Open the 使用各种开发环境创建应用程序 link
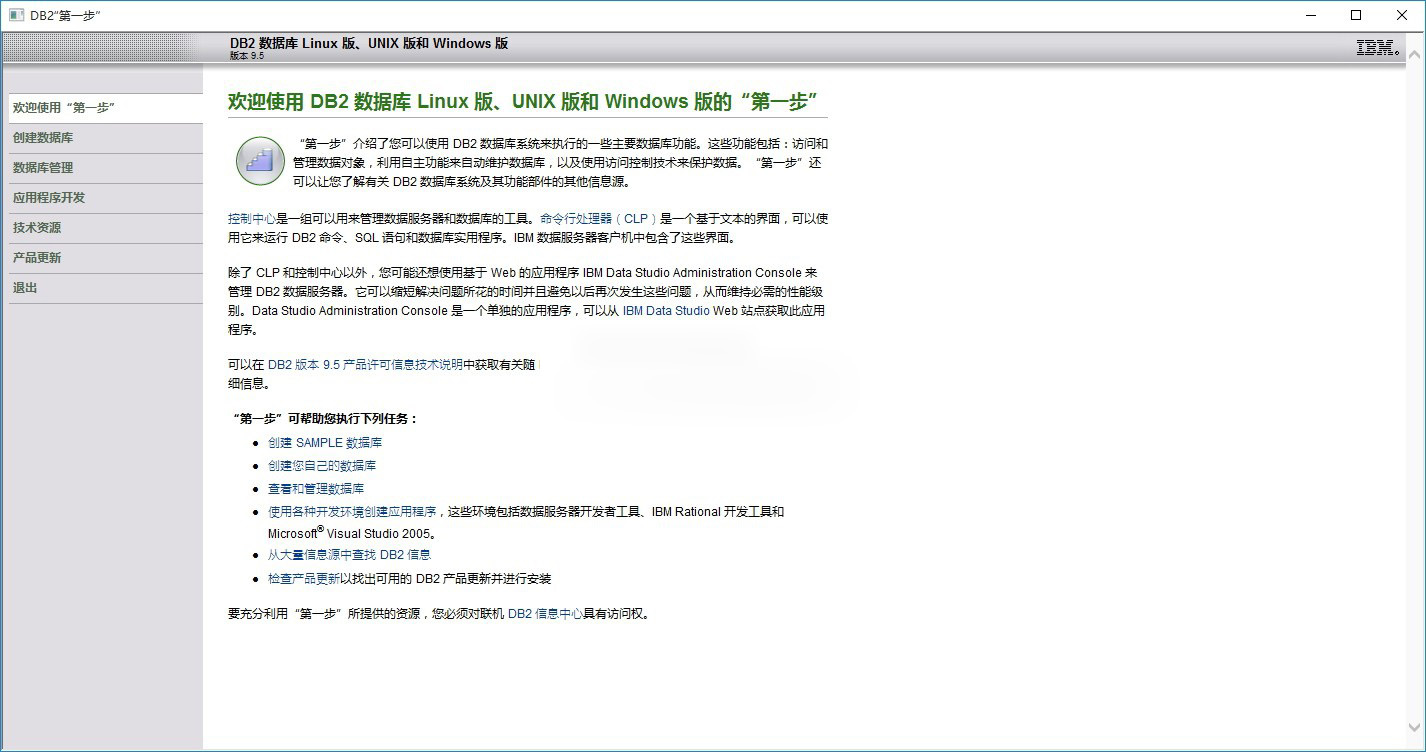Viewport: 1426px width, 752px height. tap(352, 512)
